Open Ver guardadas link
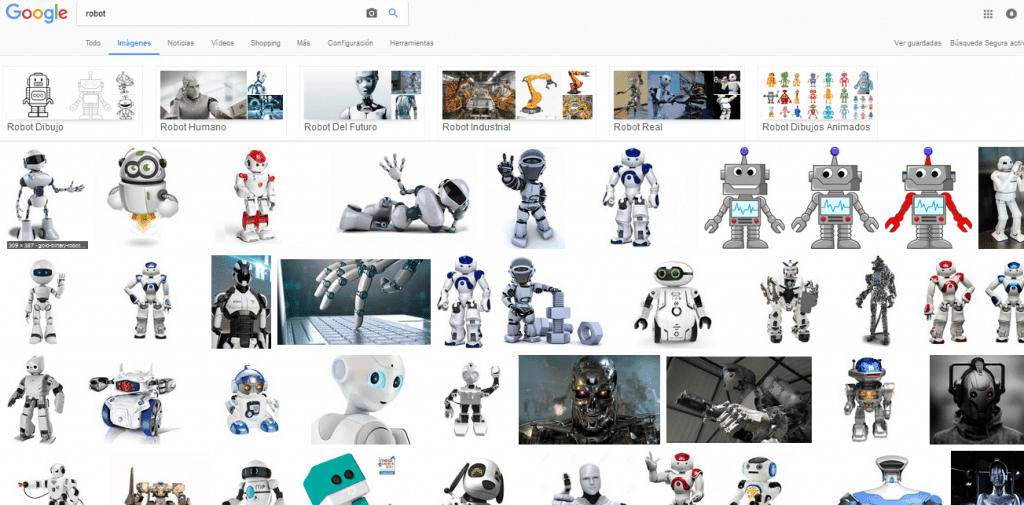The height and width of the screenshot is (505, 1024). (x=918, y=43)
